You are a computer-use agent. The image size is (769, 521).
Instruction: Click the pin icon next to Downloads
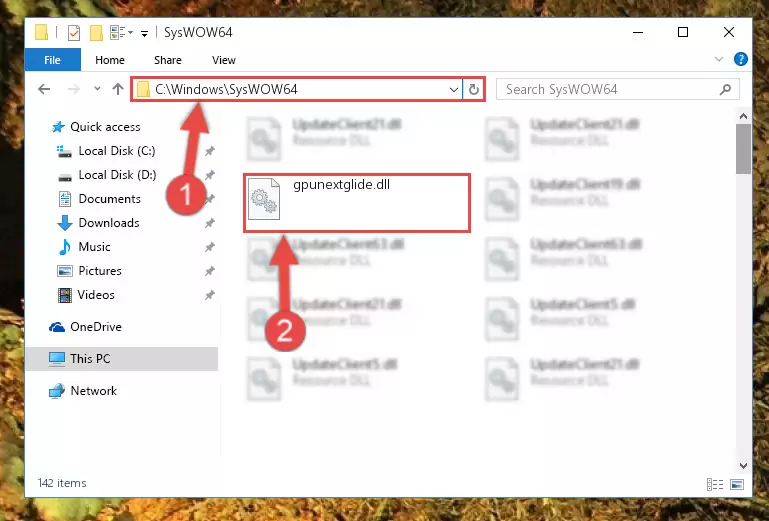click(209, 223)
